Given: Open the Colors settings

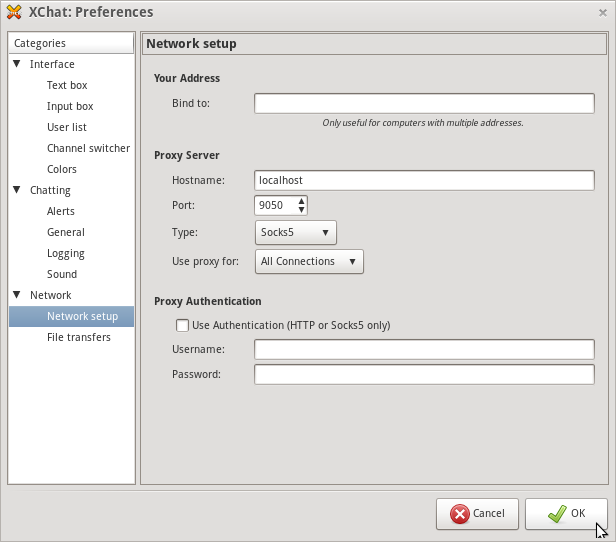Looking at the screenshot, I should pyautogui.click(x=62, y=169).
